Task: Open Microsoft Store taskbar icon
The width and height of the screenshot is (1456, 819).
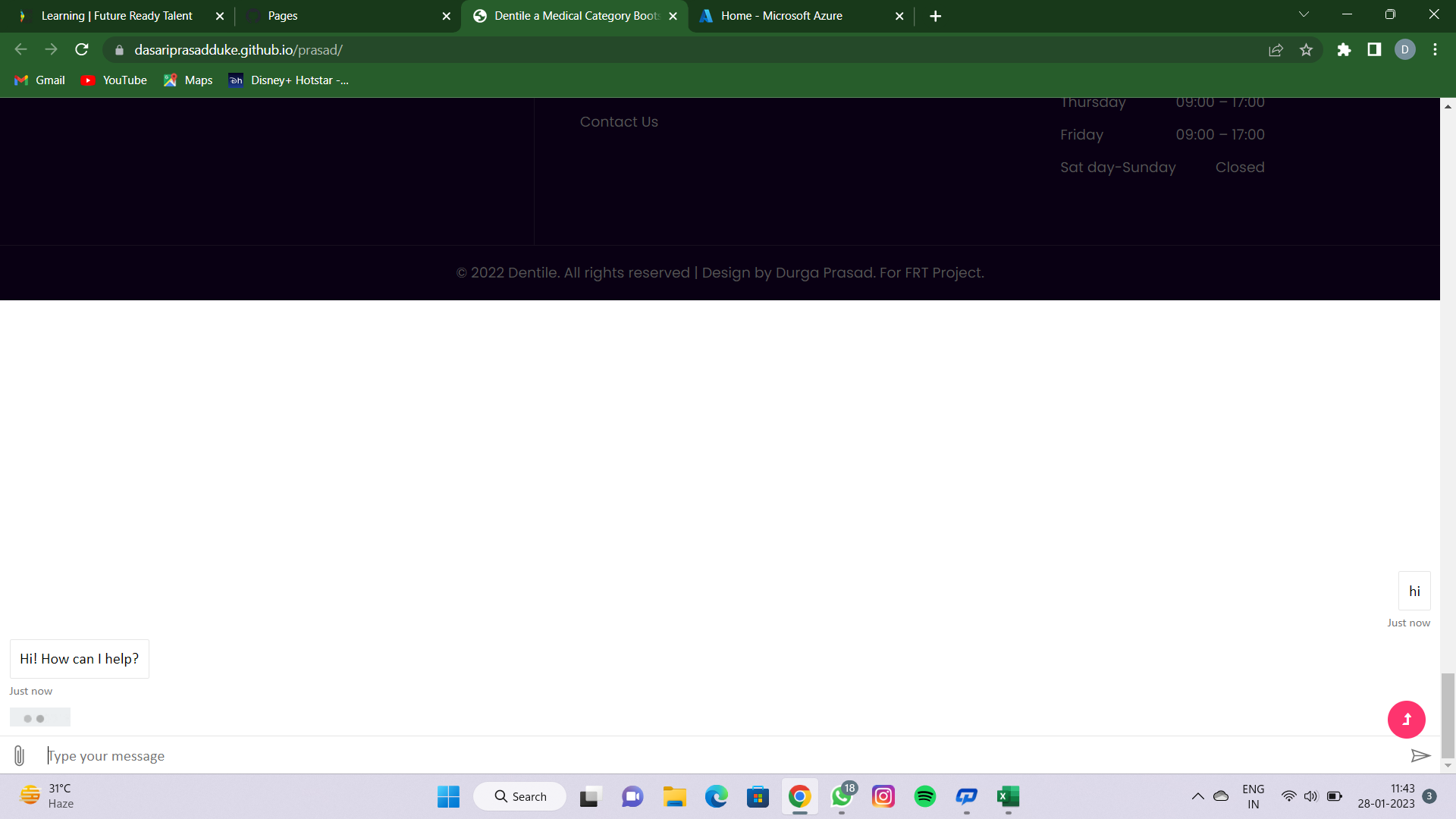Action: pyautogui.click(x=758, y=796)
